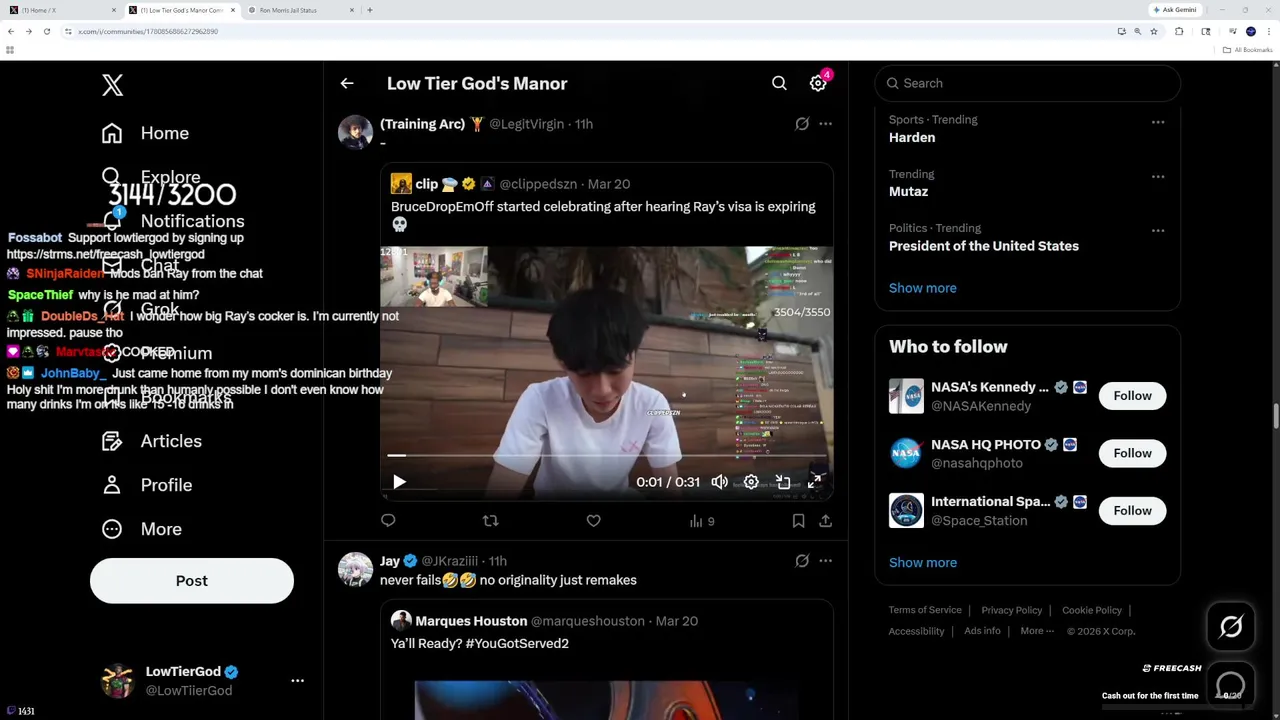Viewport: 1280px width, 720px height.
Task: Go back using the arrow by Low Tier God's Manor
Action: [347, 84]
